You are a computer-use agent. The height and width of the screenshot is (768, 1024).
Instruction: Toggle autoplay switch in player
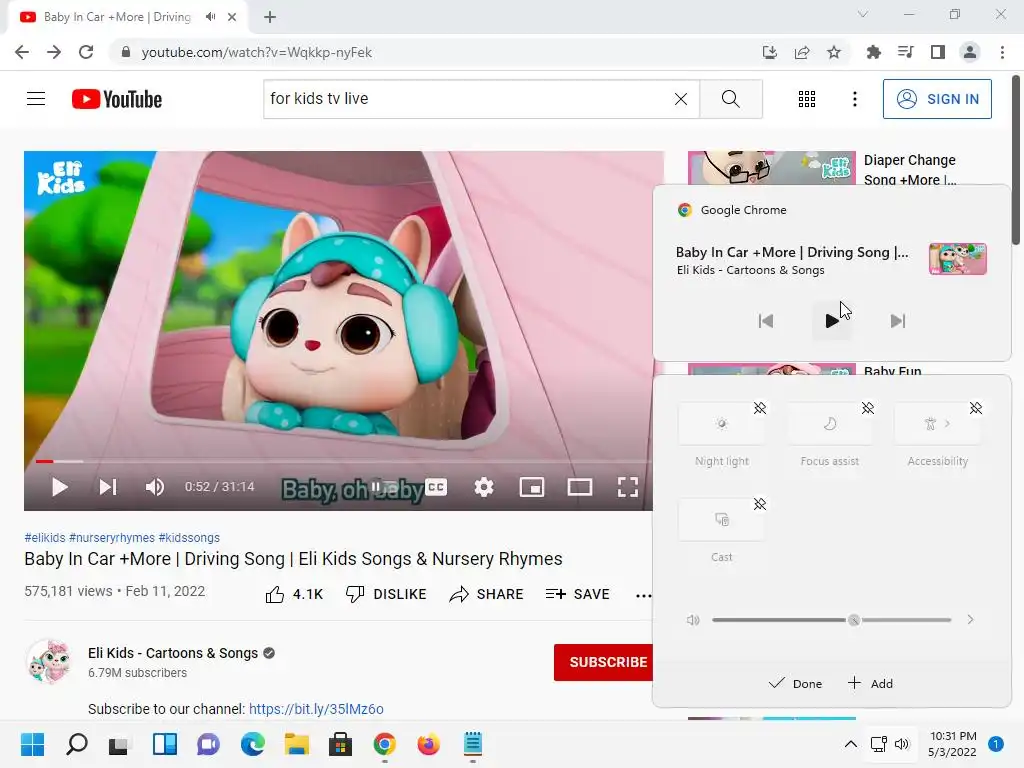(x=385, y=487)
